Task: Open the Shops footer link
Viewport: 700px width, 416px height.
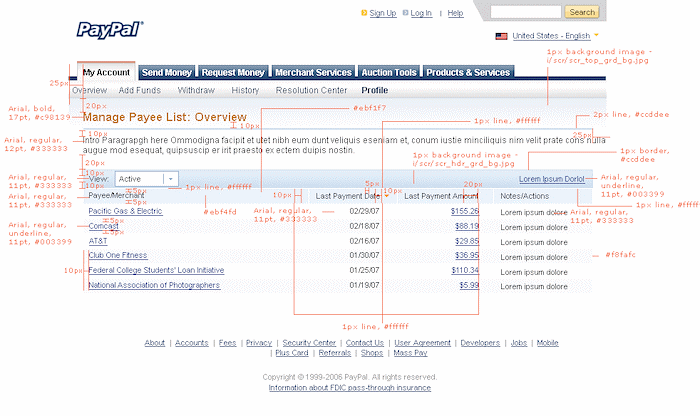Action: 372,353
